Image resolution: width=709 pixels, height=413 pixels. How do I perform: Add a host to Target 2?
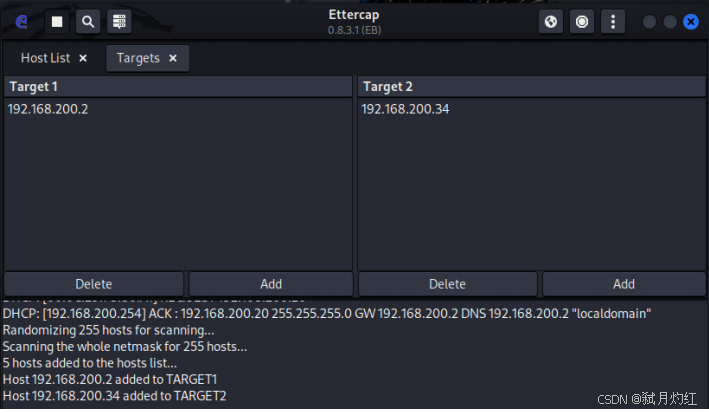point(624,284)
